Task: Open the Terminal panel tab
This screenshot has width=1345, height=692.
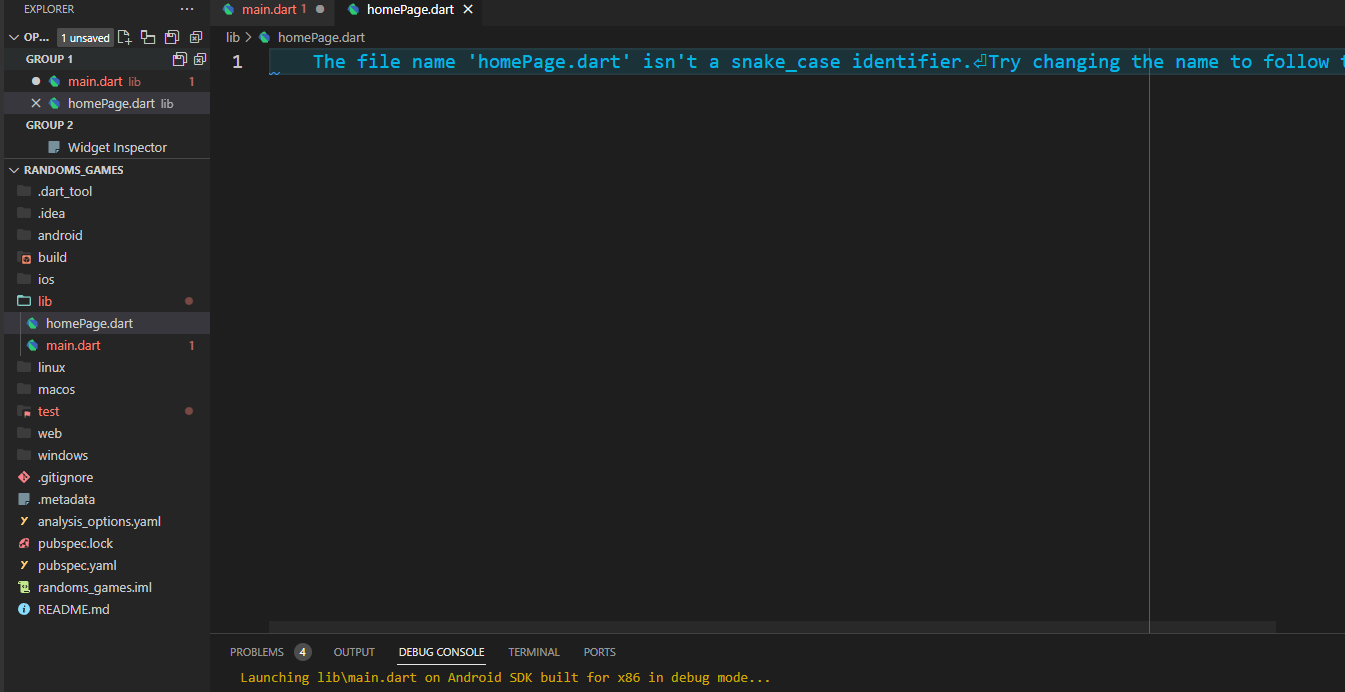Action: pos(534,652)
